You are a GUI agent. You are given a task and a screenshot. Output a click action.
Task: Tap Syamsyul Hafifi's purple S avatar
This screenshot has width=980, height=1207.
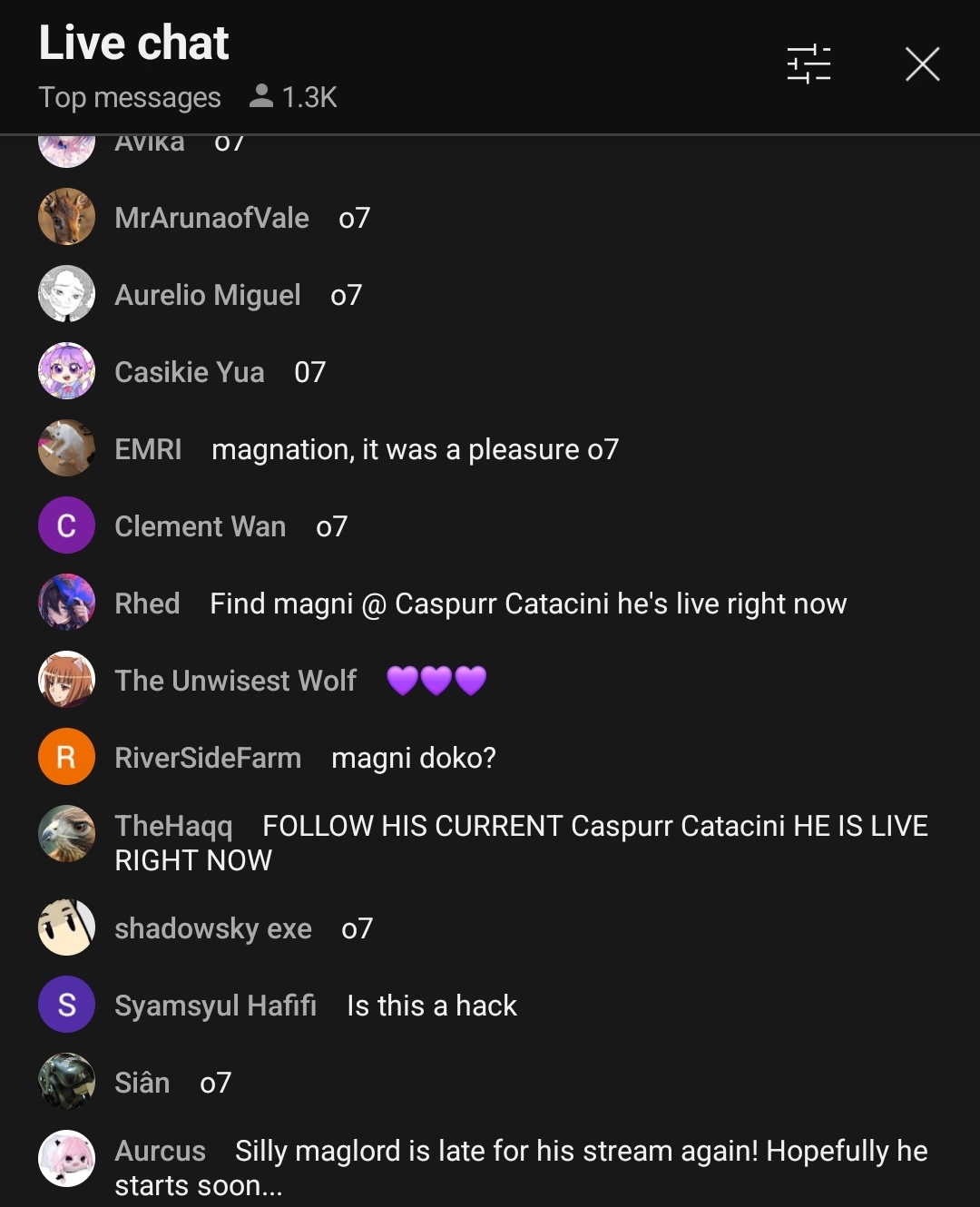[66, 1005]
